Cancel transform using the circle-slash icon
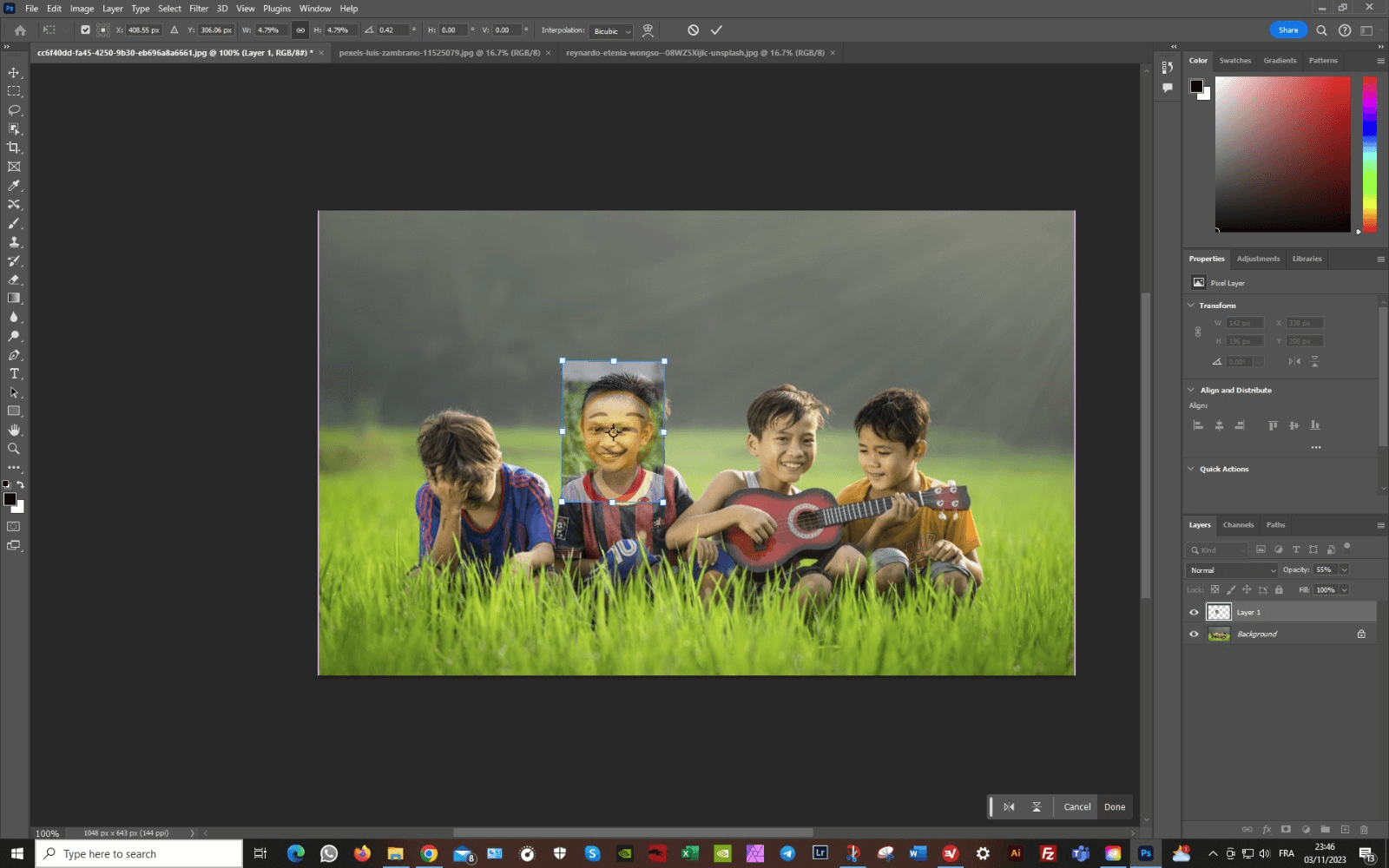The image size is (1389, 868). pos(693,30)
